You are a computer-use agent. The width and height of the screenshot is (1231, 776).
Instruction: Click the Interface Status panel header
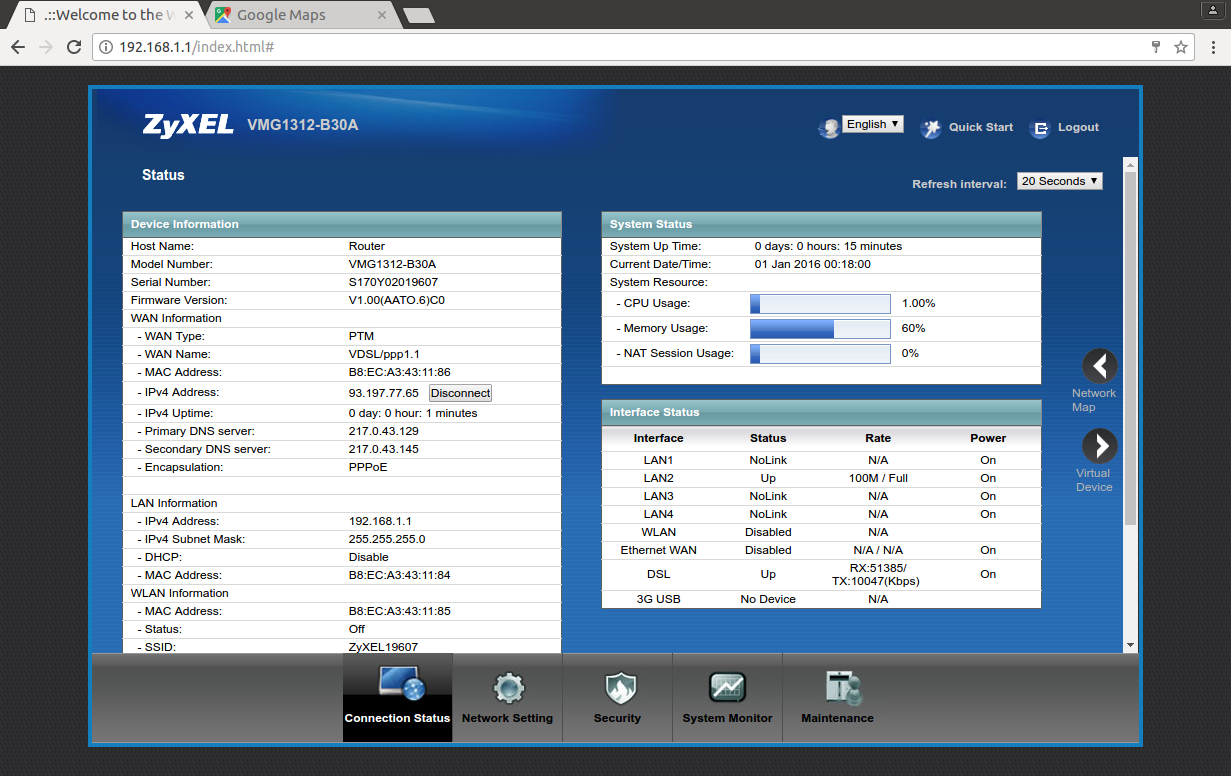click(x=821, y=412)
